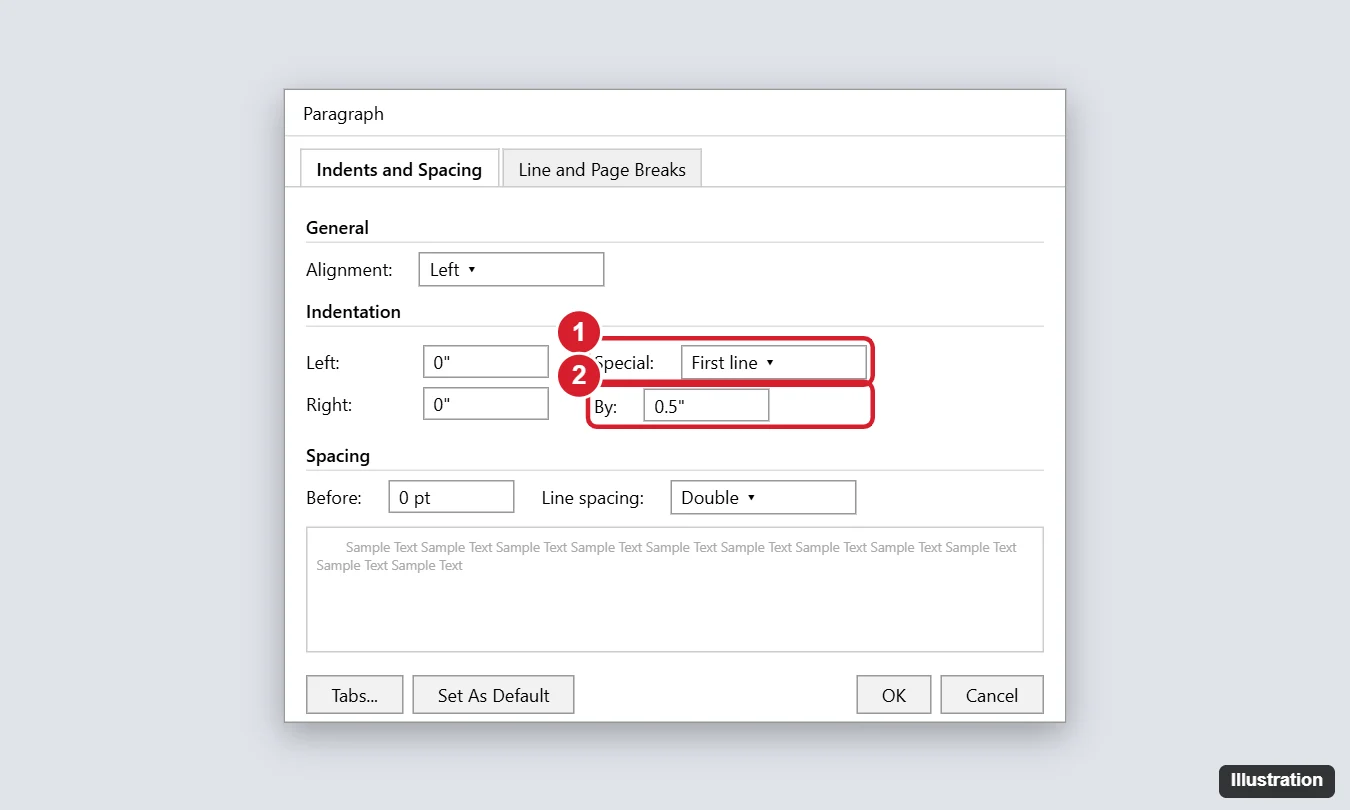Click the Before spacing field showing 0 pt

click(451, 497)
